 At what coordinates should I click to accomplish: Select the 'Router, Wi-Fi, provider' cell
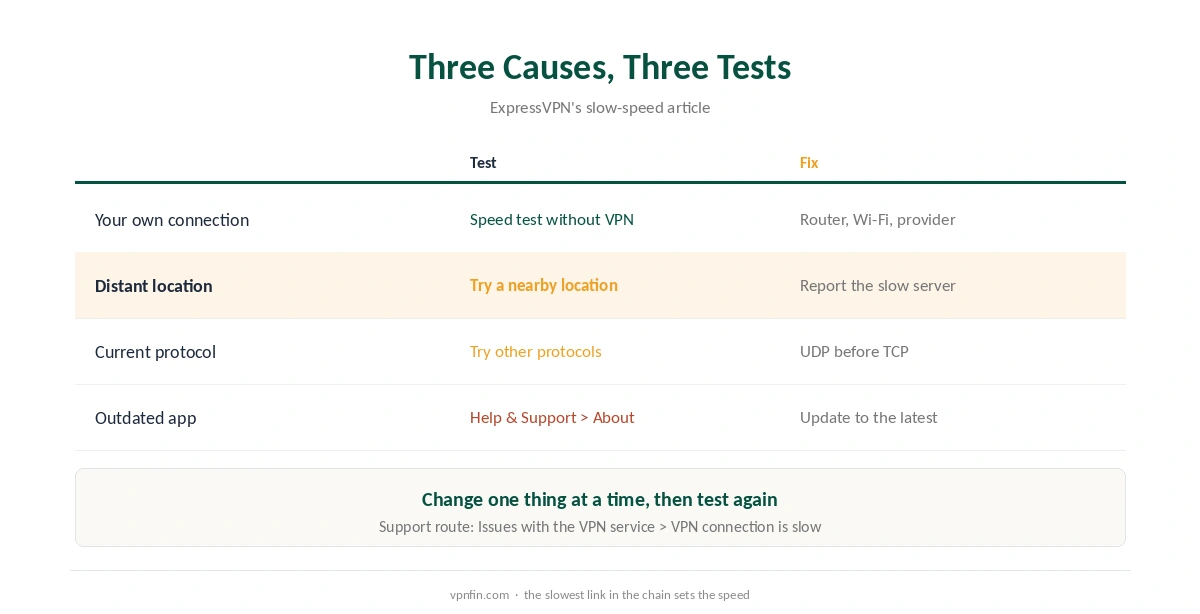tap(878, 220)
